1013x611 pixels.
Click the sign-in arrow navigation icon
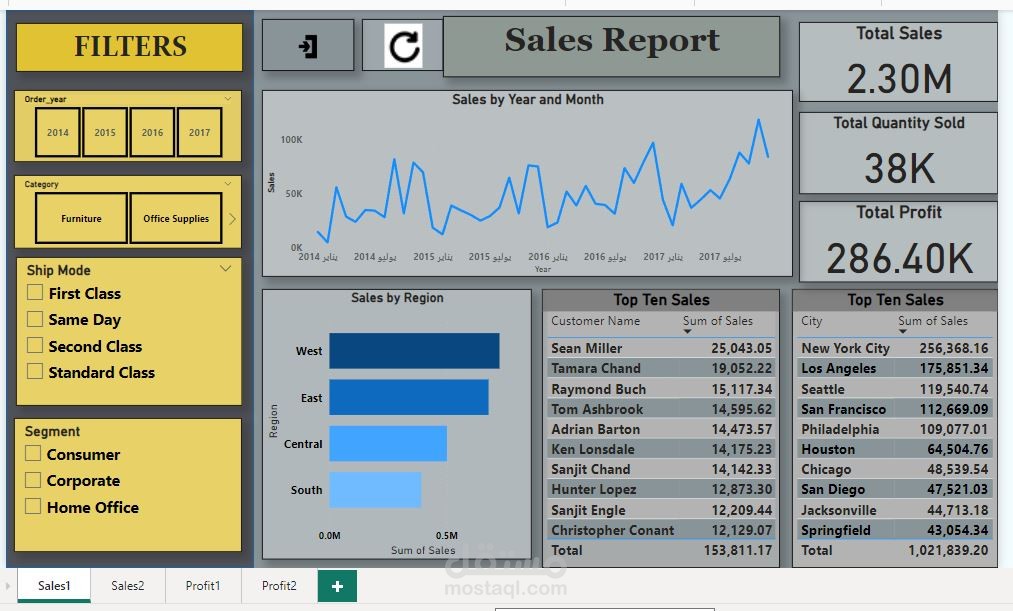click(x=308, y=47)
